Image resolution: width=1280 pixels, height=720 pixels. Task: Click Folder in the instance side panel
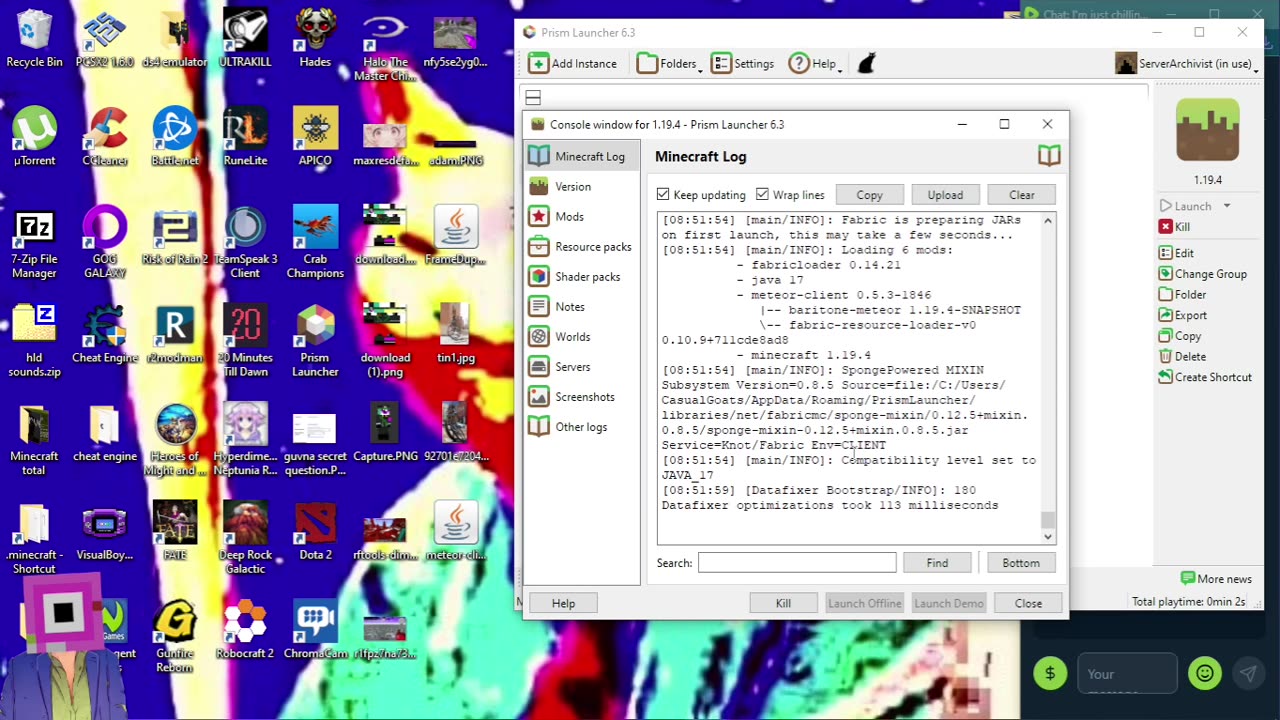[1182, 295]
